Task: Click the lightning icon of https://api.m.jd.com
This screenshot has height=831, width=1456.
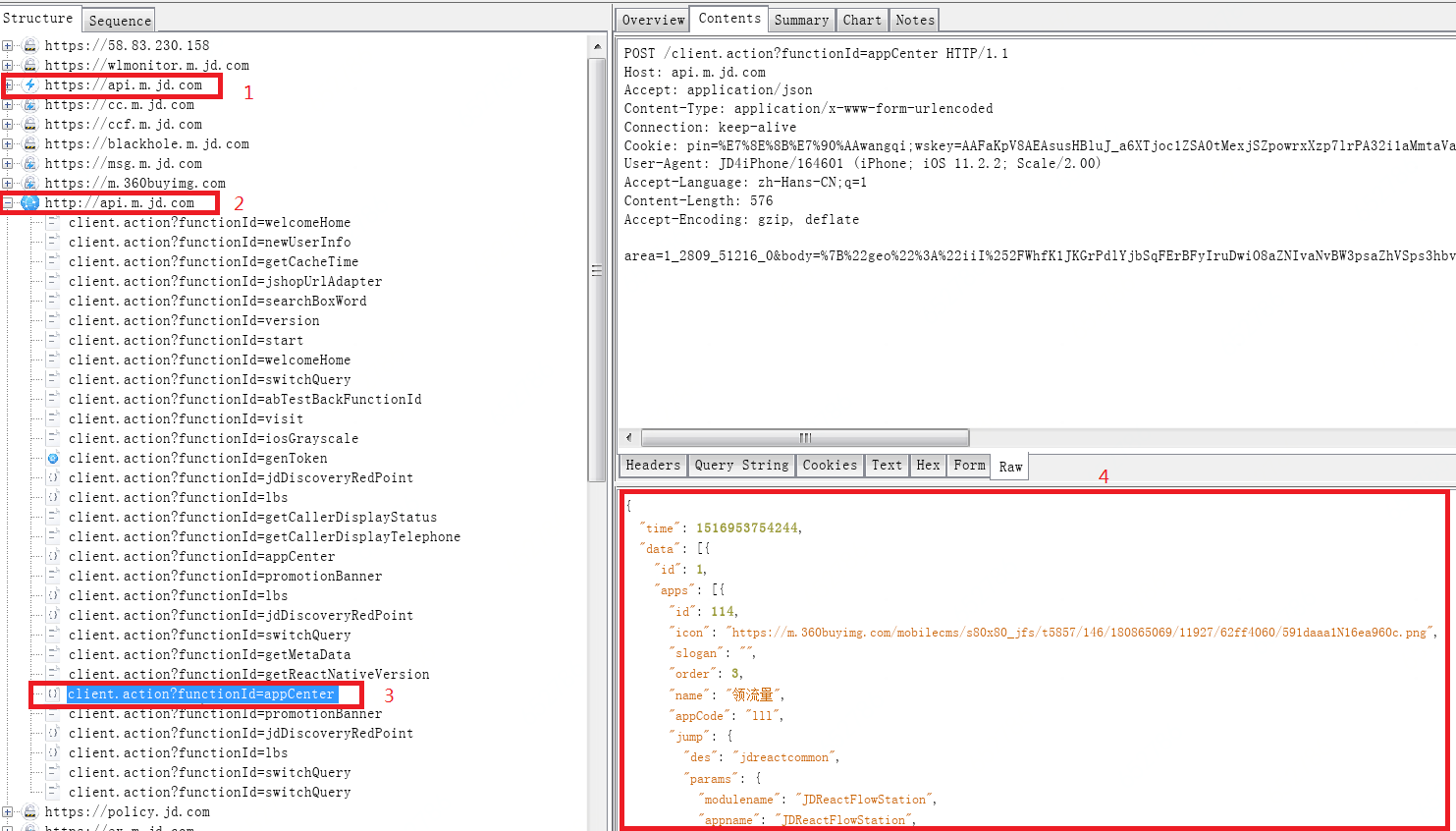Action: [30, 84]
